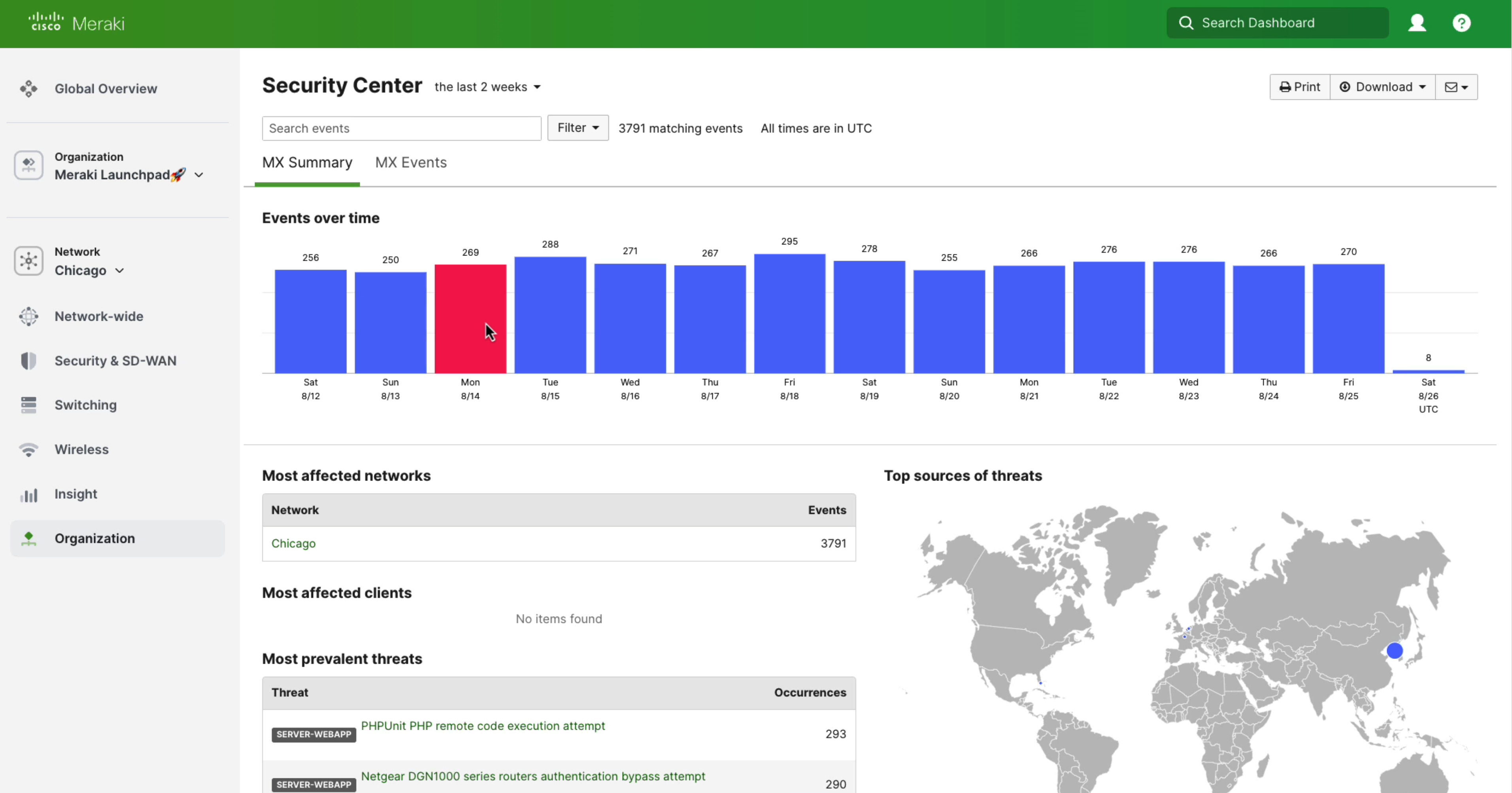Screen dimensions: 1512x793
Task: Open the Download options dropdown
Action: pos(1383,86)
